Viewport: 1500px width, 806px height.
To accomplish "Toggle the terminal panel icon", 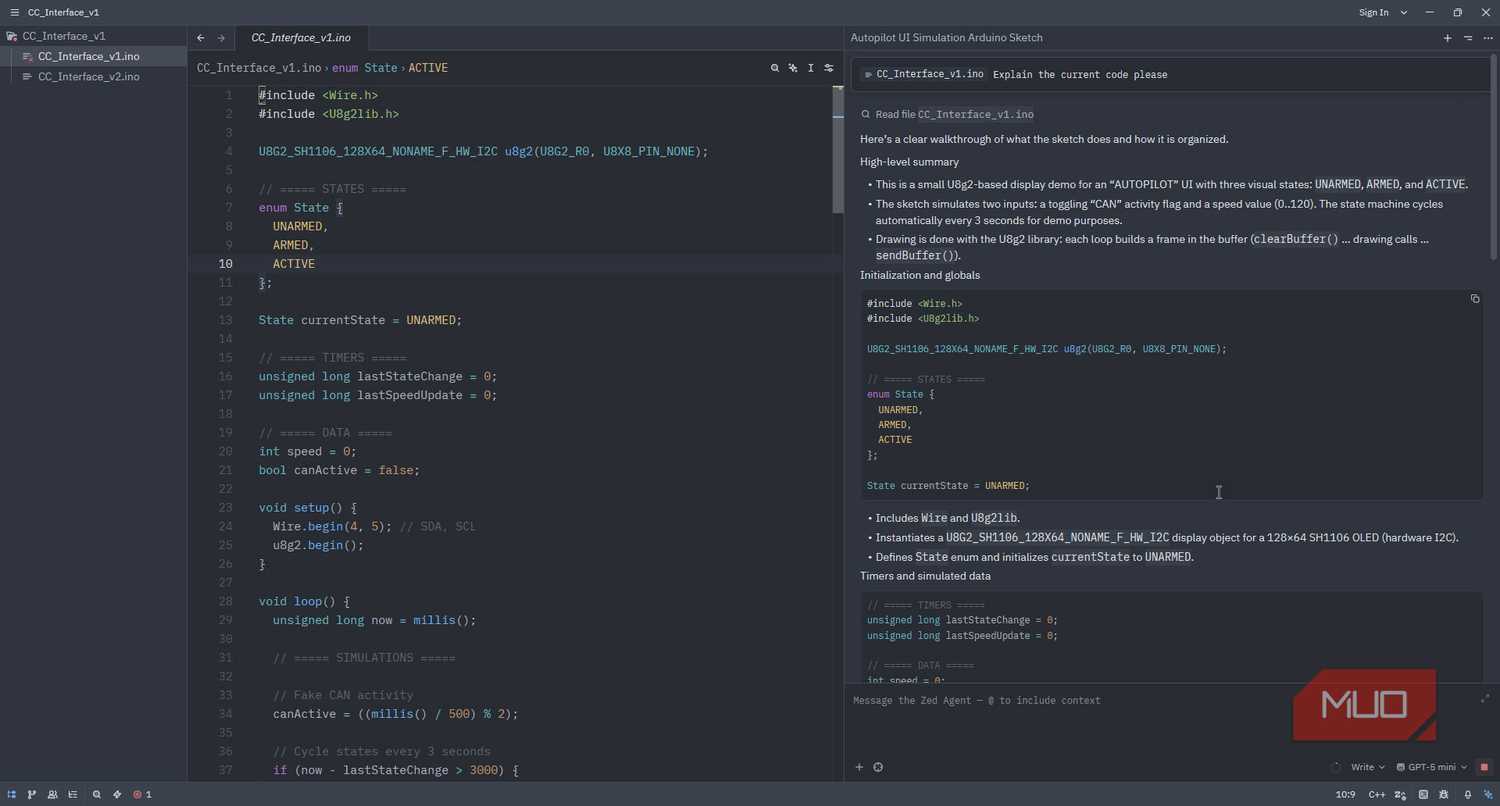I will 1423,795.
